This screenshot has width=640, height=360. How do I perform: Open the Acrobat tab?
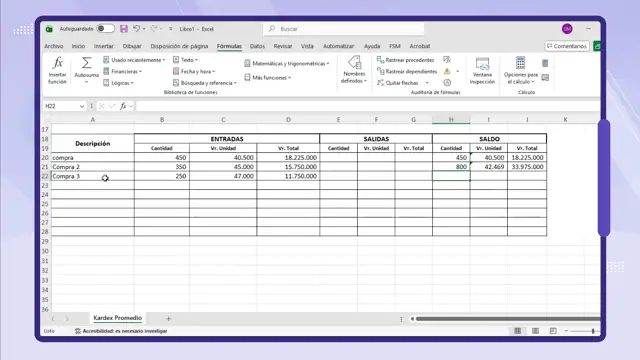coord(420,46)
